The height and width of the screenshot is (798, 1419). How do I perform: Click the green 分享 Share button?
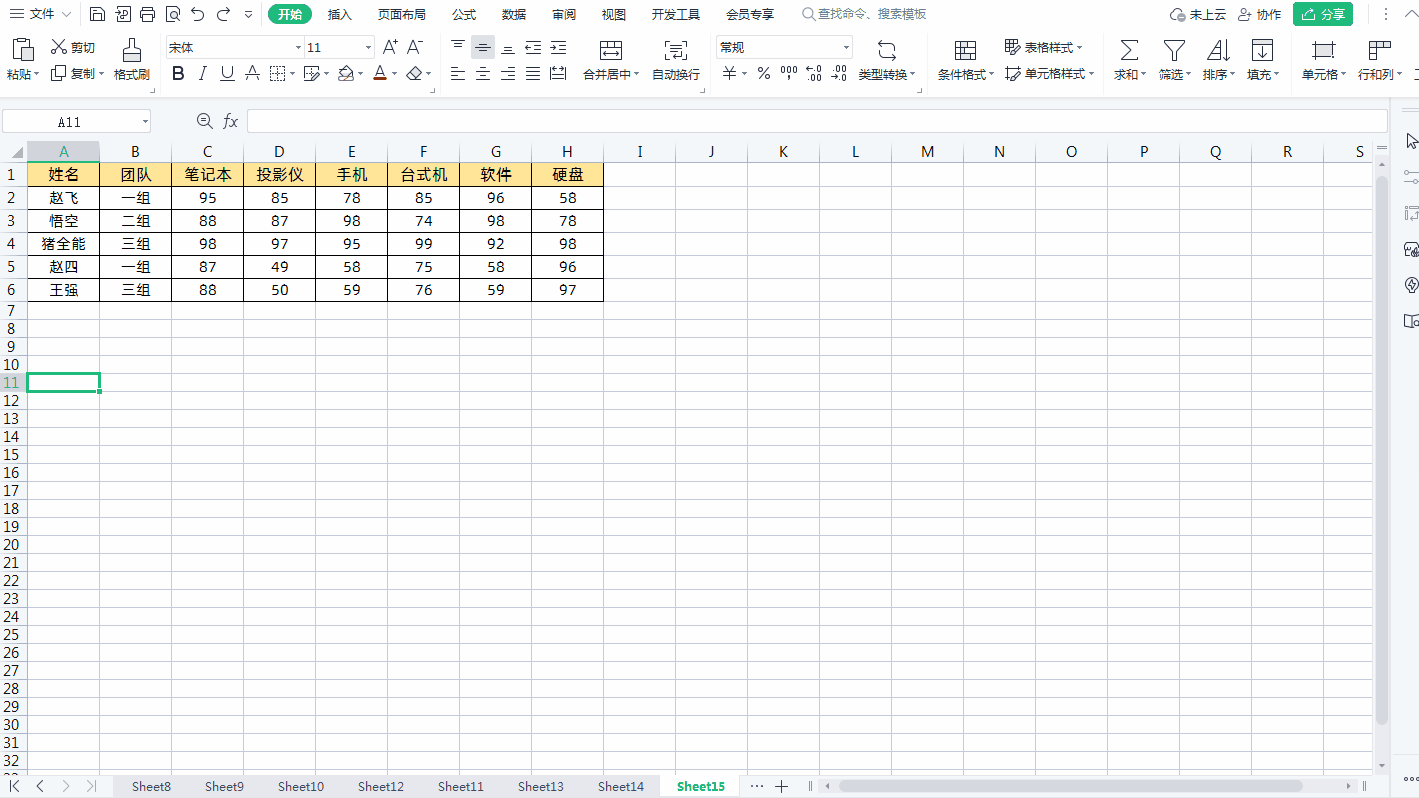pyautogui.click(x=1323, y=14)
